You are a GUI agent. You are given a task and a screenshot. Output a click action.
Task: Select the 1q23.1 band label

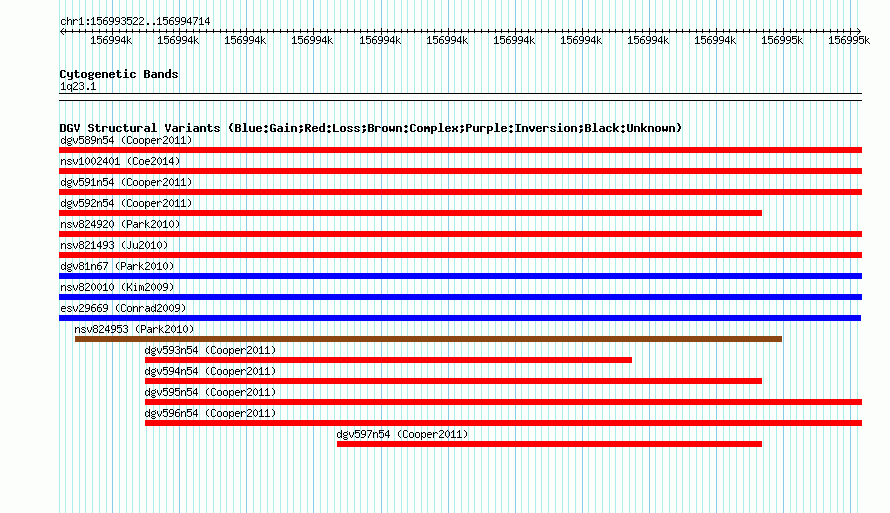[78, 86]
